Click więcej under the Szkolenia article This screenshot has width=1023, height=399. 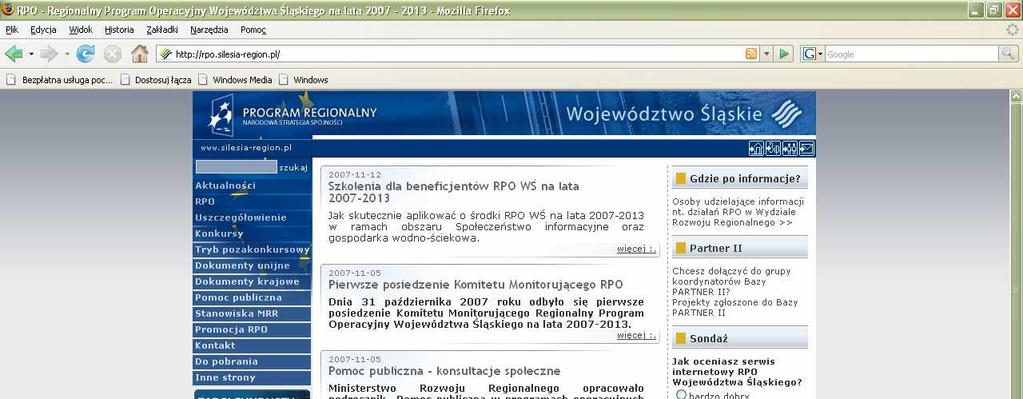coord(636,248)
